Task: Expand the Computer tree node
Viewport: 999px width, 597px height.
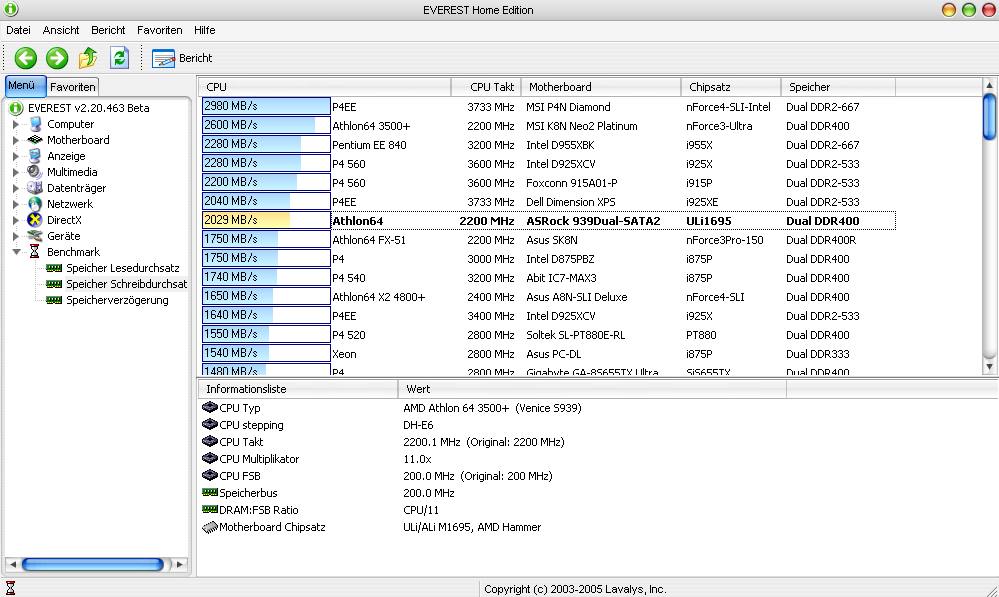Action: tap(16, 124)
